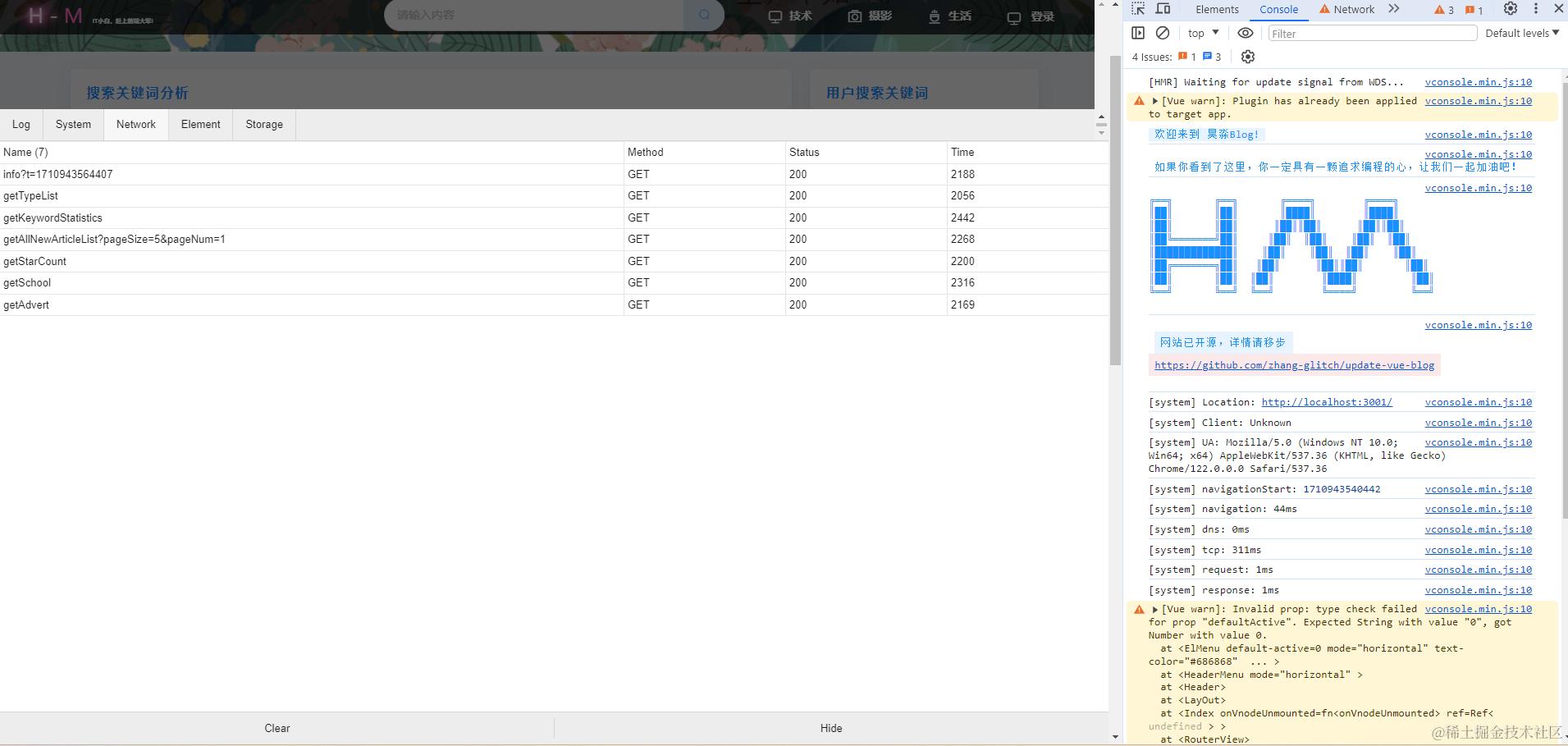Image resolution: width=1568 pixels, height=746 pixels.
Task: Open DevTools settings gear in top bar
Action: [1511, 9]
